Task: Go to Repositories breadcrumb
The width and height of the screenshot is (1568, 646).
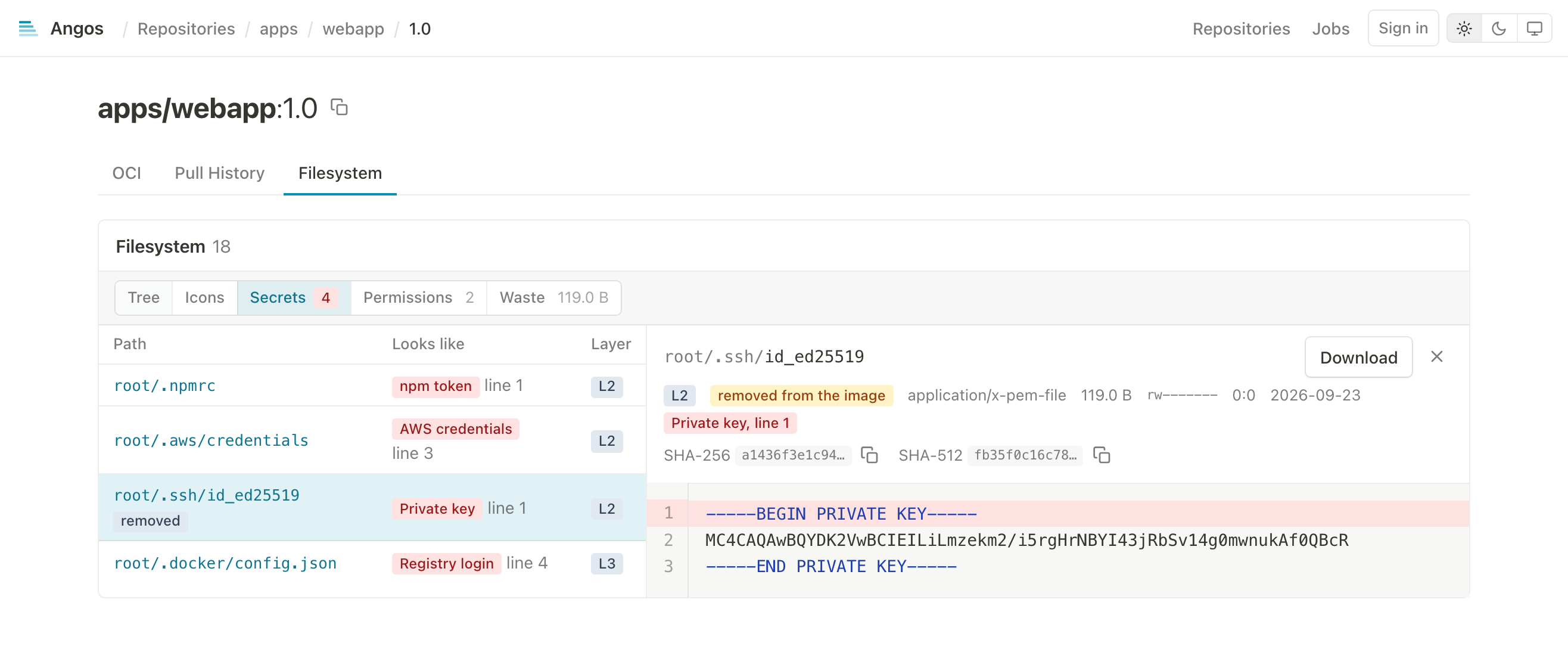Action: click(186, 29)
